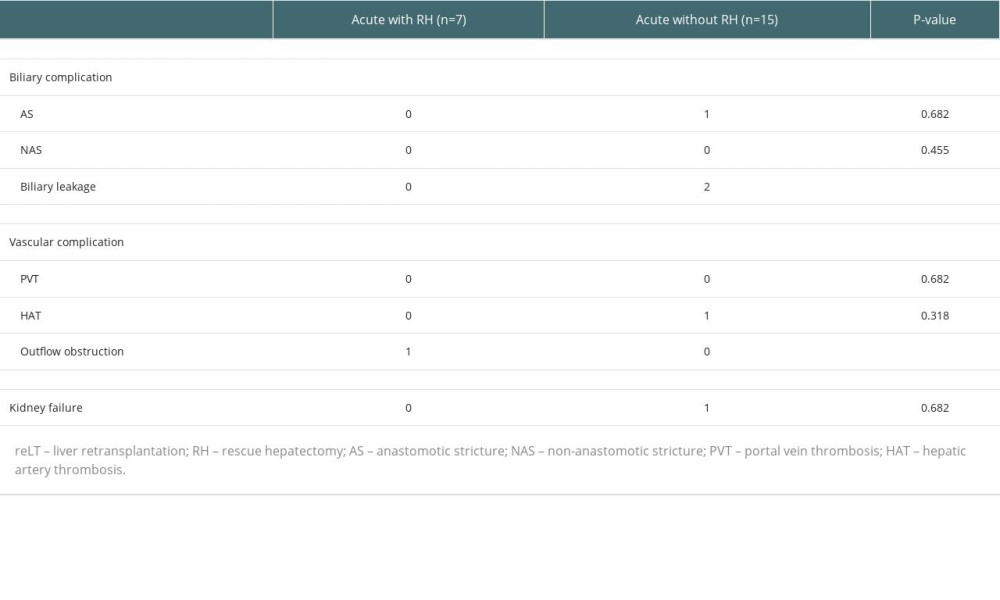This screenshot has width=1000, height=600.
Task: Click the 'PVT' row label
Action: [x=30, y=279]
